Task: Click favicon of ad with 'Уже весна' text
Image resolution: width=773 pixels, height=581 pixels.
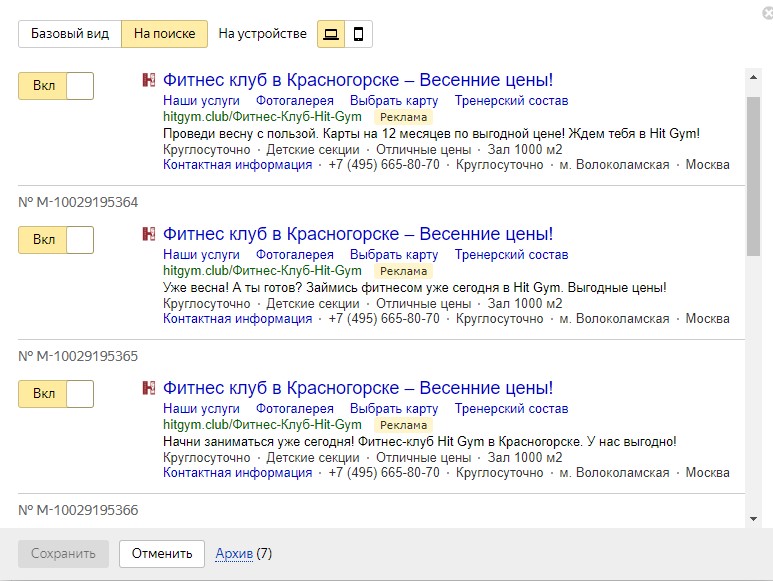Action: 148,234
